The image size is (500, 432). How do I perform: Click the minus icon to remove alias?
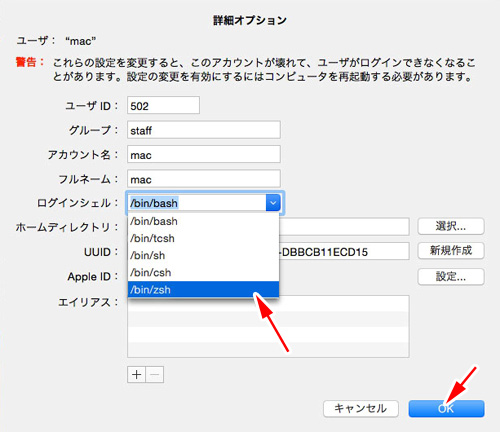pyautogui.click(x=155, y=375)
